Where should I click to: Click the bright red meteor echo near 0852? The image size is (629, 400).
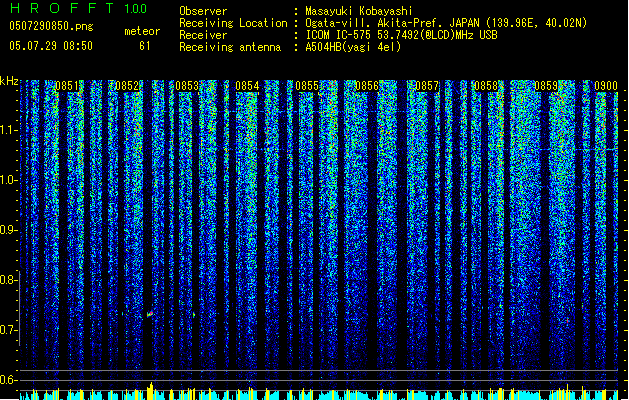150,314
